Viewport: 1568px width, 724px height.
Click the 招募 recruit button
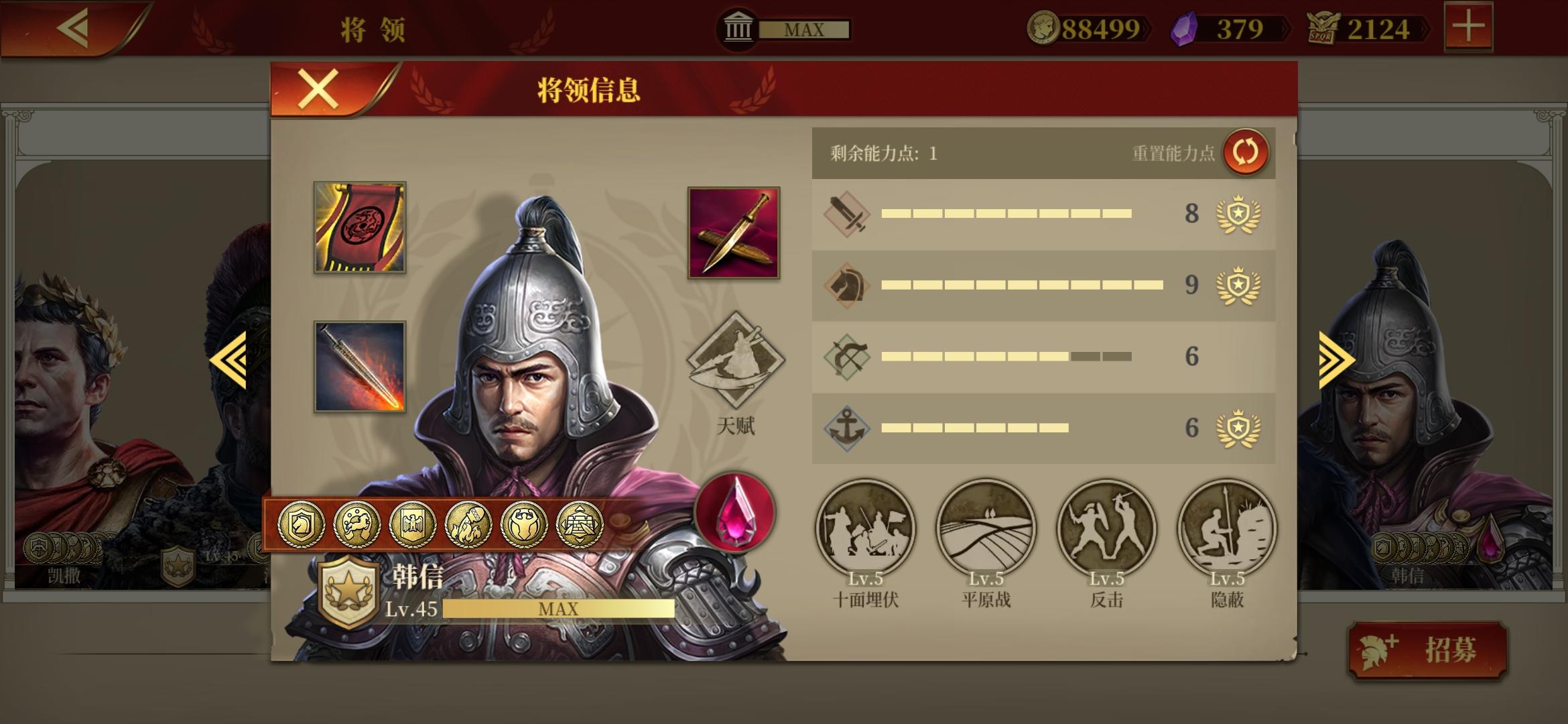(x=1427, y=650)
